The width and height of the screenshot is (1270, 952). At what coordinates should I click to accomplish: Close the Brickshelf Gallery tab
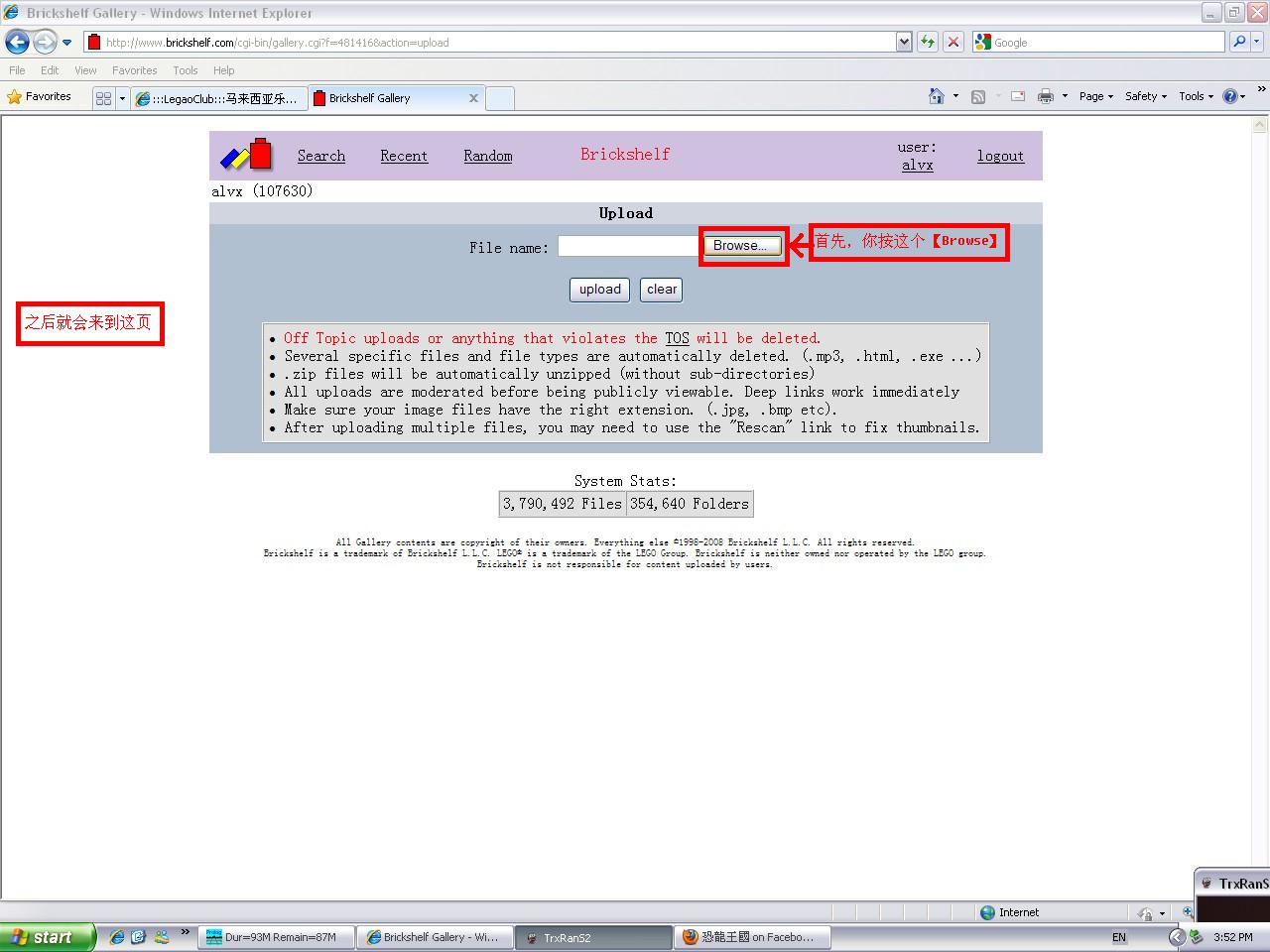click(473, 98)
